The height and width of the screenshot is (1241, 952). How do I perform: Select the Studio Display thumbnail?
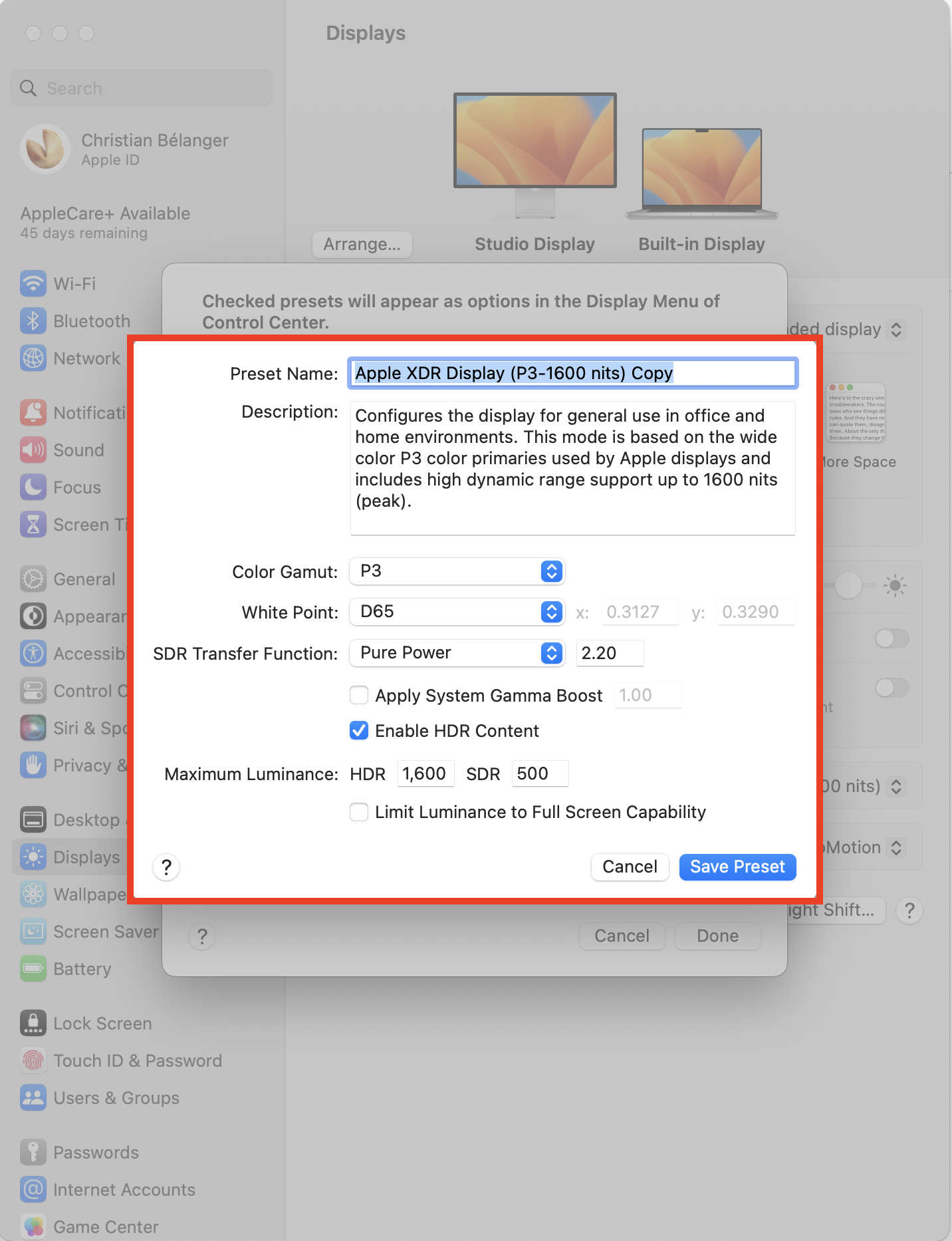click(x=535, y=156)
